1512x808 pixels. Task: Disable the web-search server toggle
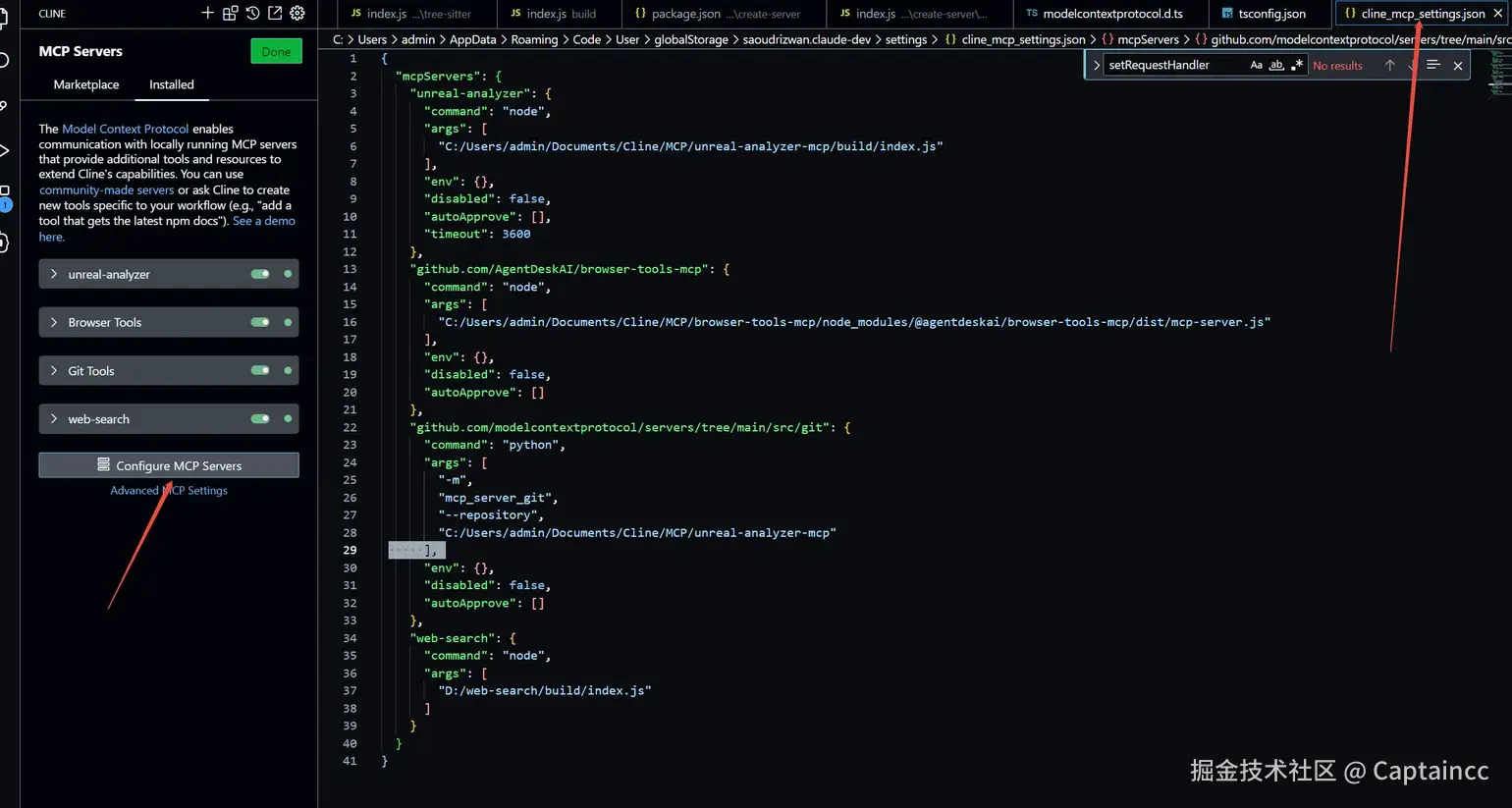260,418
